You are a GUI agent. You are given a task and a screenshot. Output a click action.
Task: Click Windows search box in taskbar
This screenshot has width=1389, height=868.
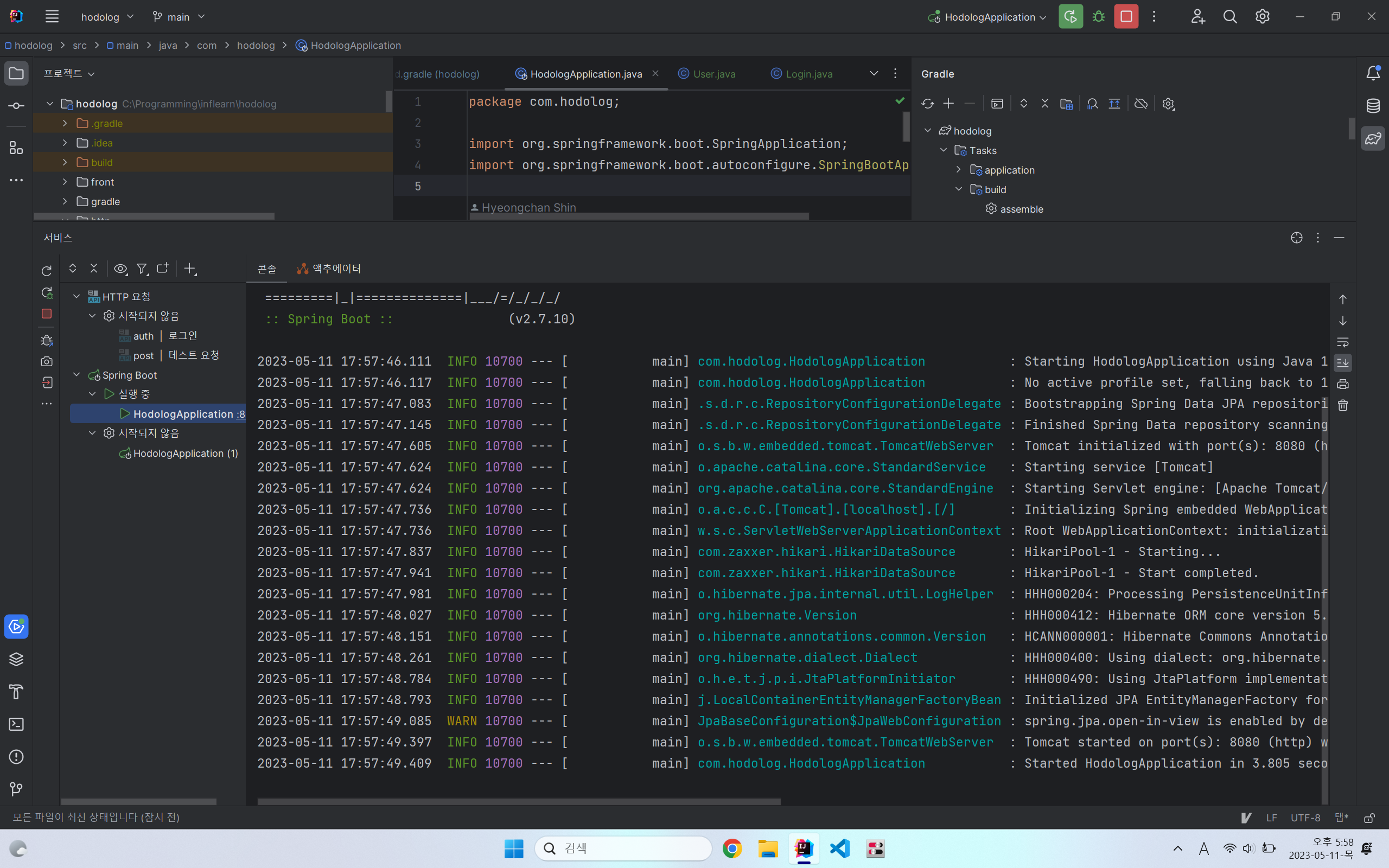[623, 848]
